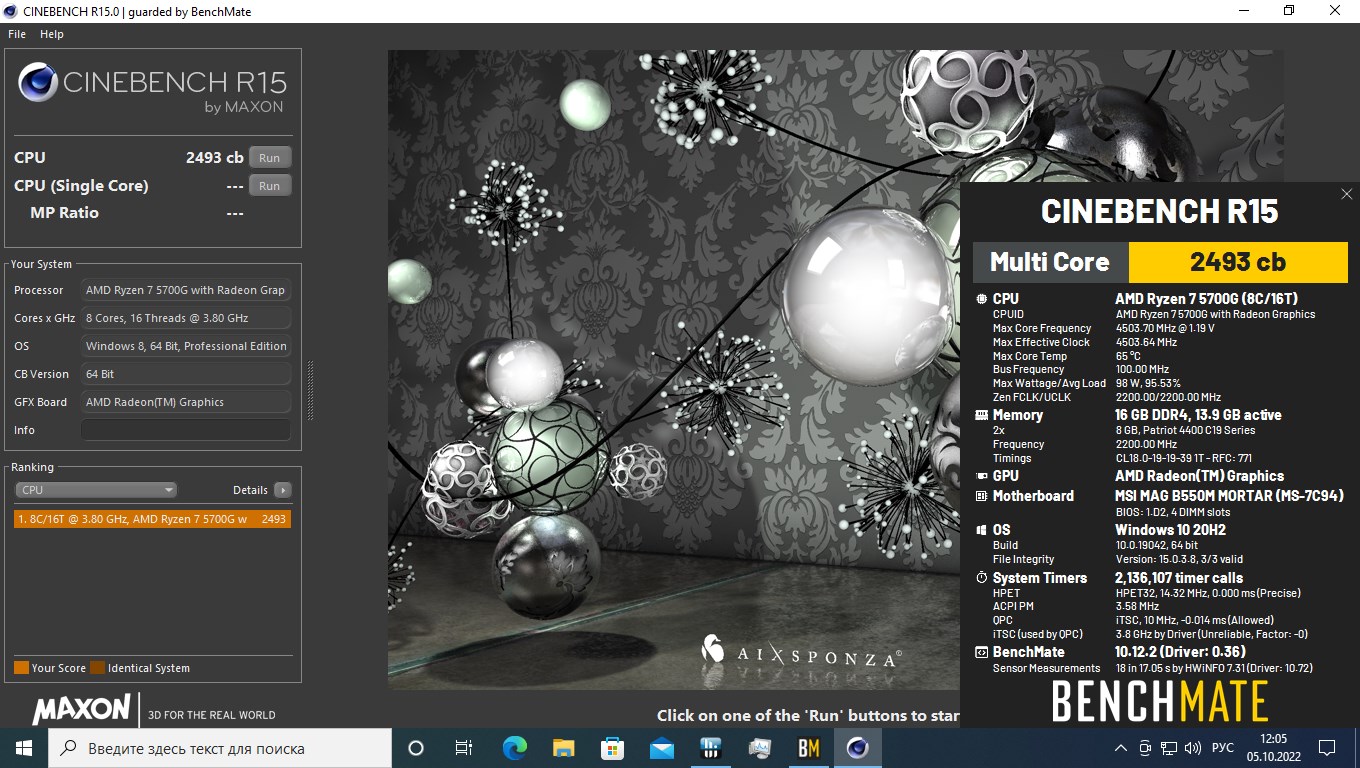1360x768 pixels.
Task: Click the BenchMate section icon
Action: click(981, 652)
